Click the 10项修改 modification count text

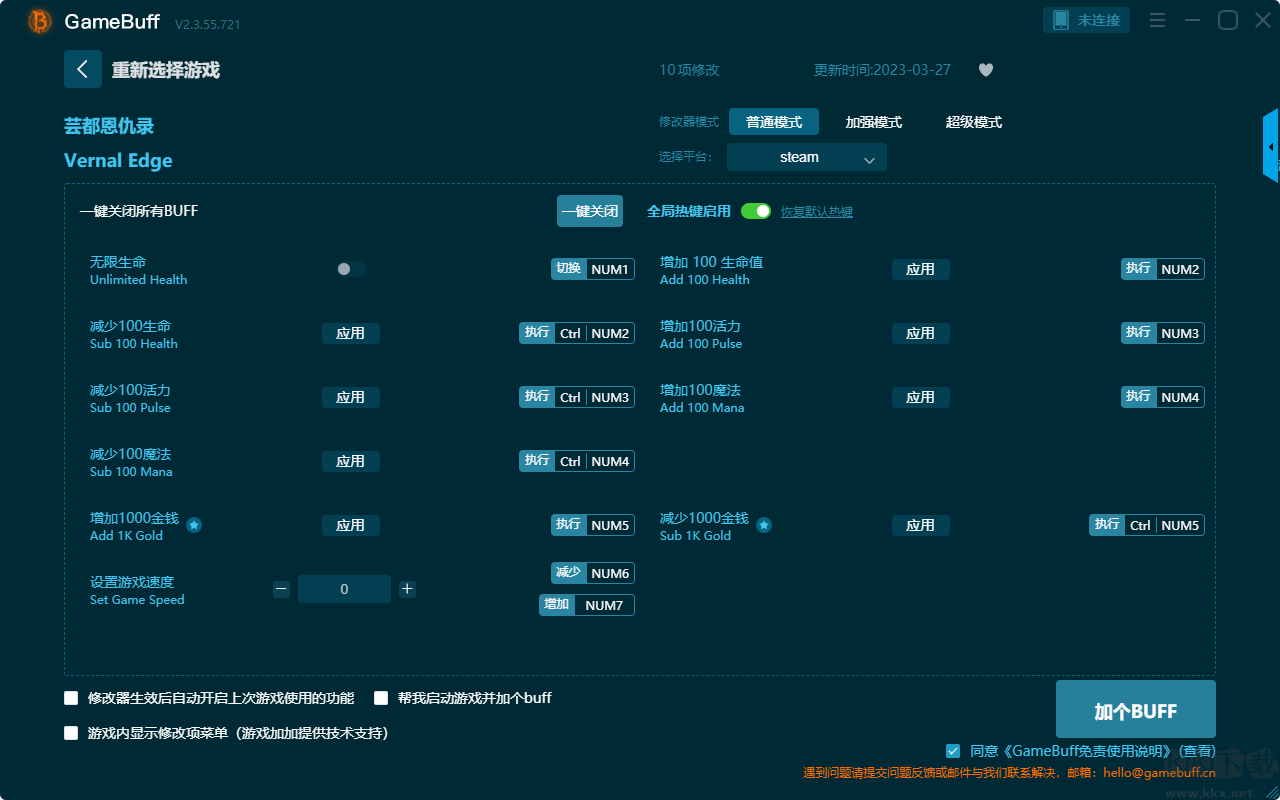689,70
